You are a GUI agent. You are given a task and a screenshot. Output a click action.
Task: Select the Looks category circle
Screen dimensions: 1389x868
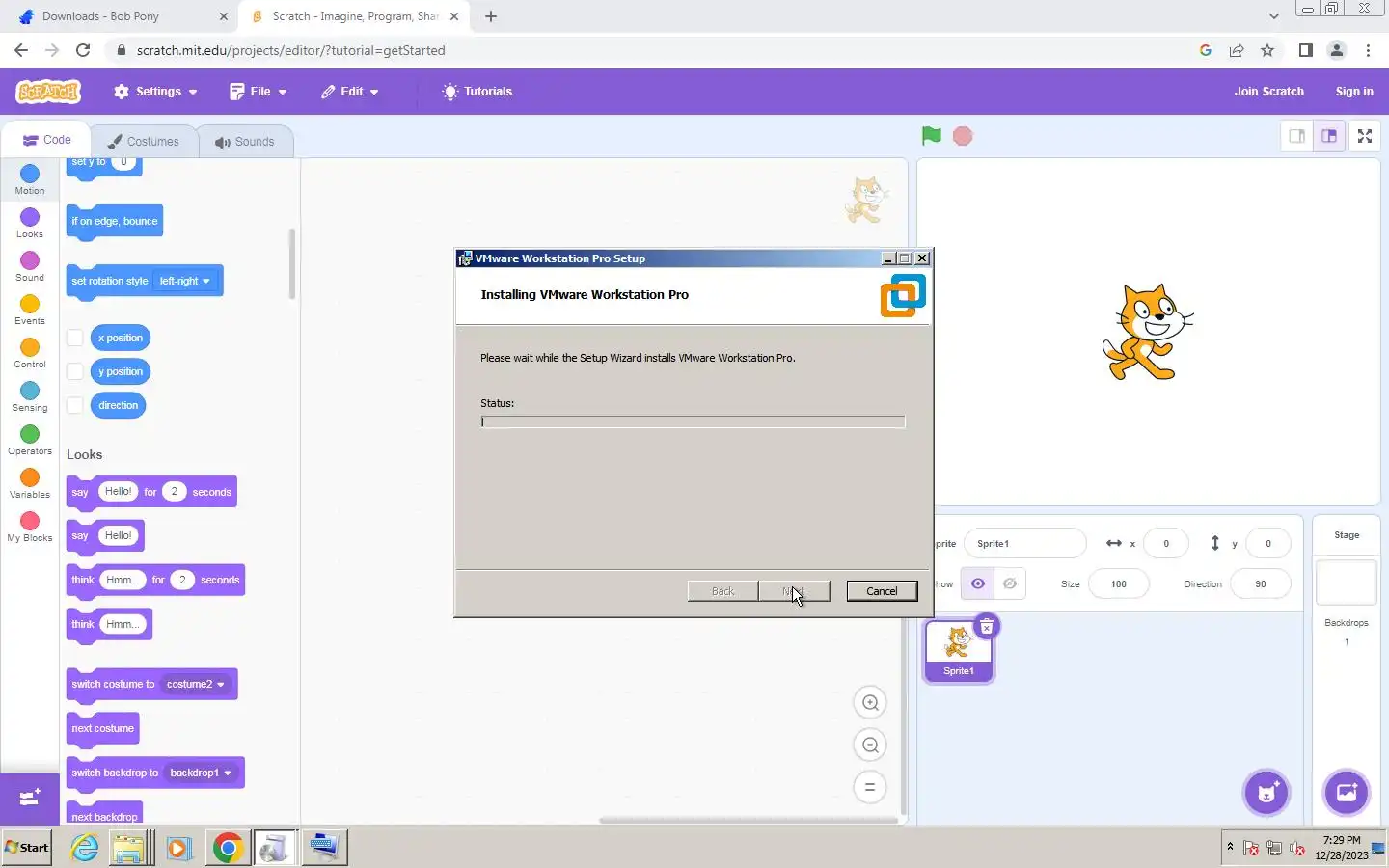pyautogui.click(x=30, y=217)
